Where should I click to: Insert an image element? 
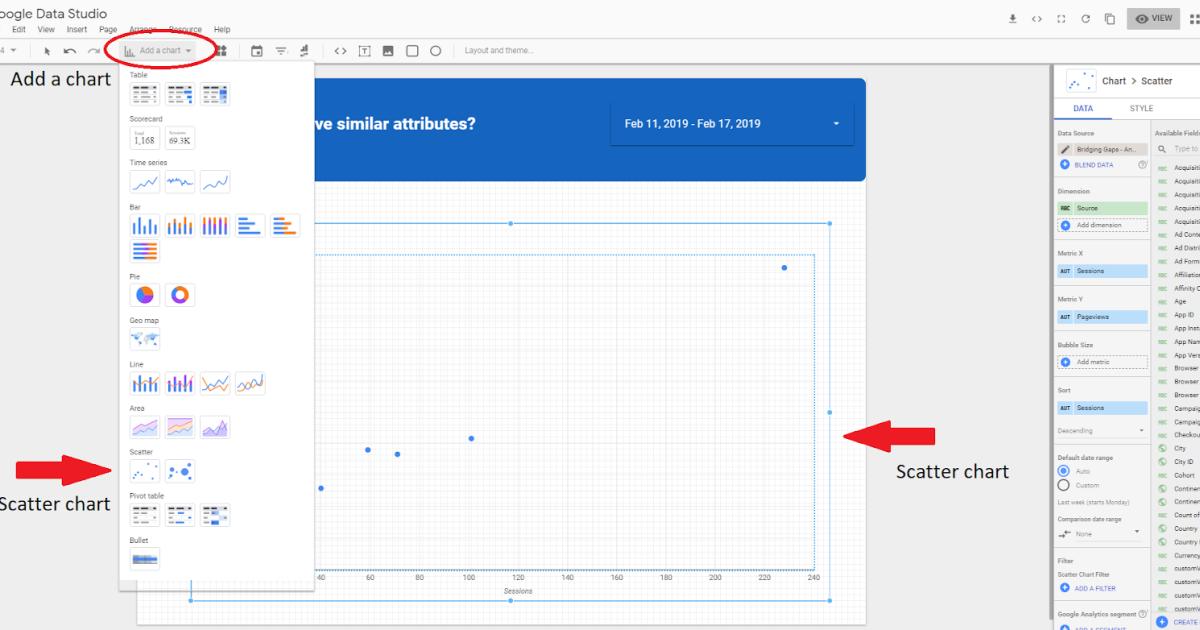click(x=388, y=50)
